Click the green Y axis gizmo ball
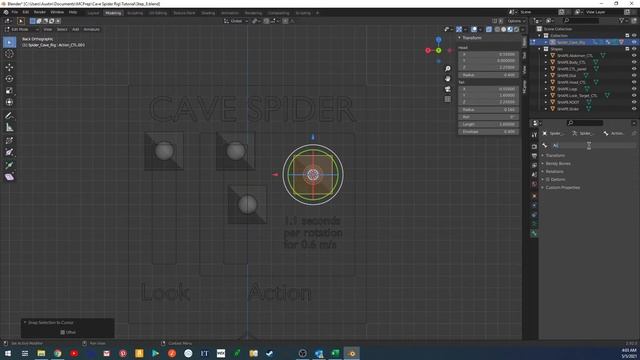640x360 pixels. (x=438, y=51)
